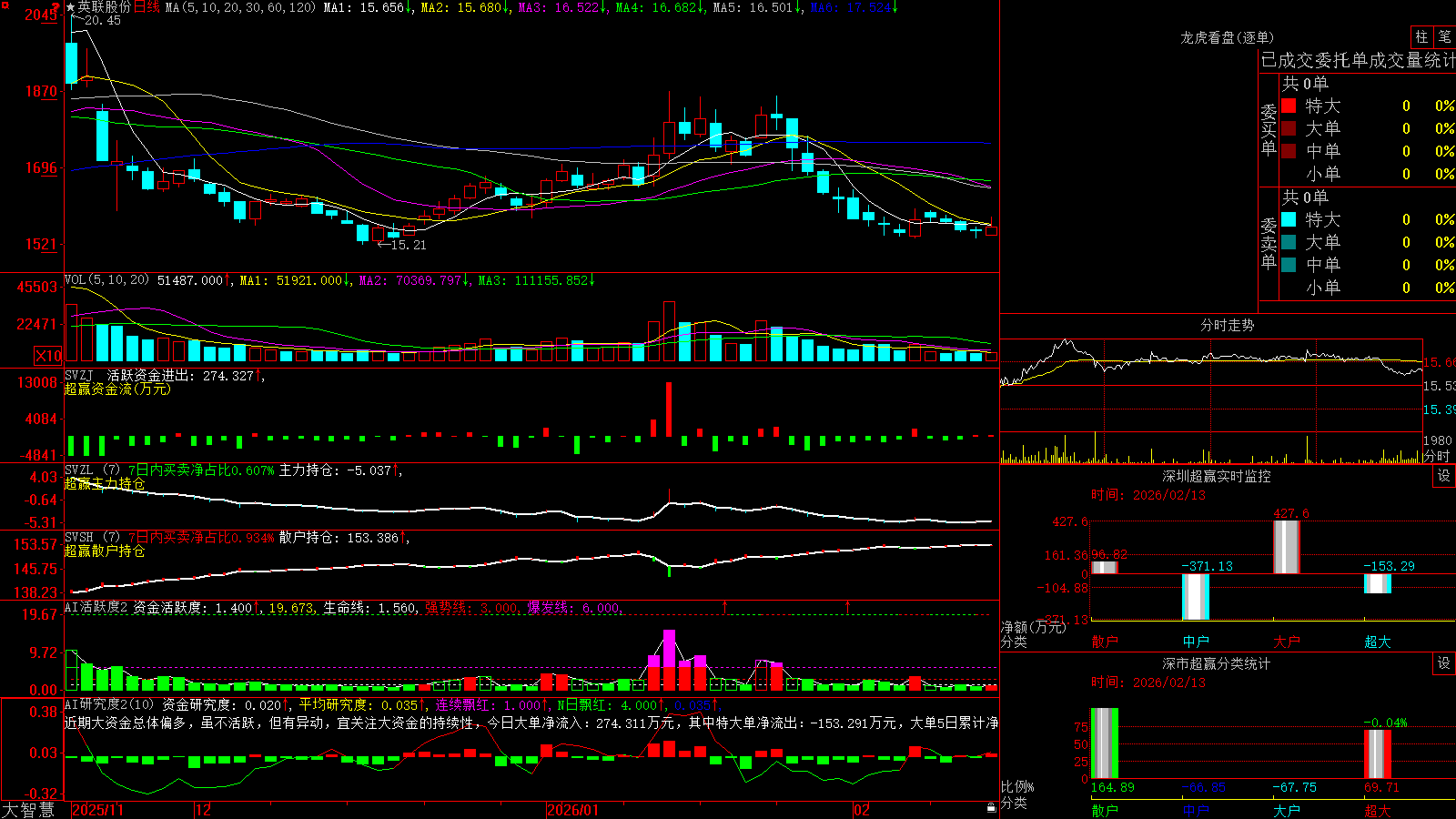Click the first red arrow marker above AI活跃度 chart
This screenshot has height=819, width=1456.
725,606
